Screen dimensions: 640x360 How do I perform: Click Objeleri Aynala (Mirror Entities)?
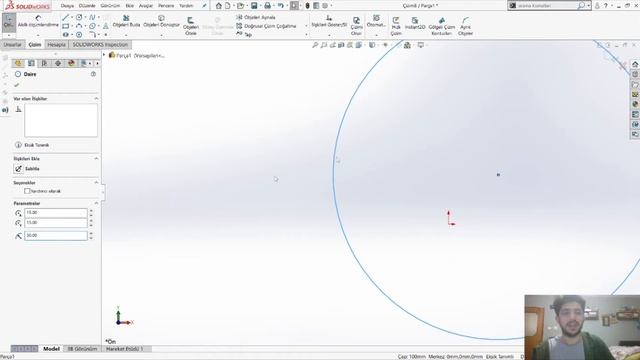(x=256, y=18)
